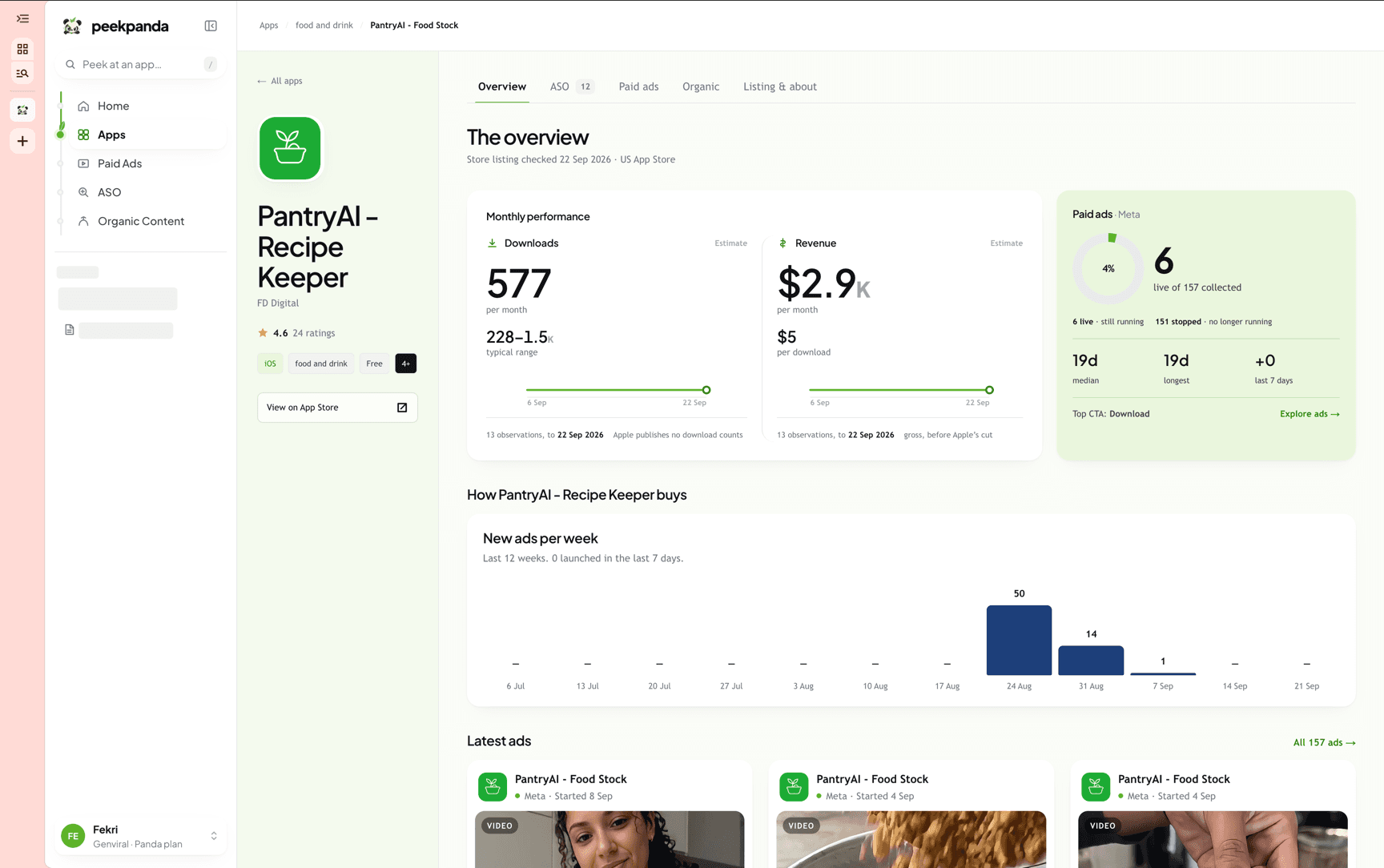Click the 'food and drink' tag chip
Screen dimensions: 1384x868
point(321,364)
